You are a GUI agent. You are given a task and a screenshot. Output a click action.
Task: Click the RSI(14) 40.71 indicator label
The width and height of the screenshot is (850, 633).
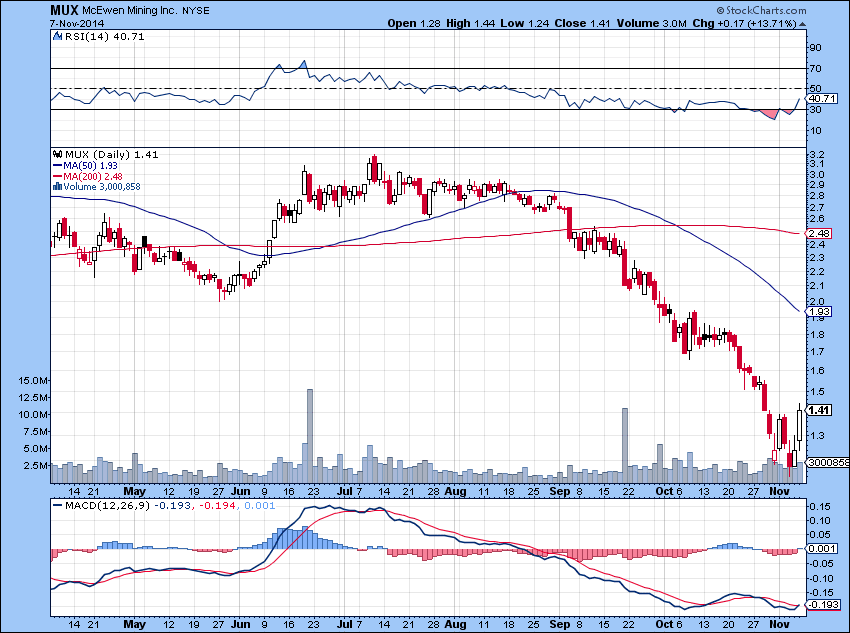coord(105,36)
